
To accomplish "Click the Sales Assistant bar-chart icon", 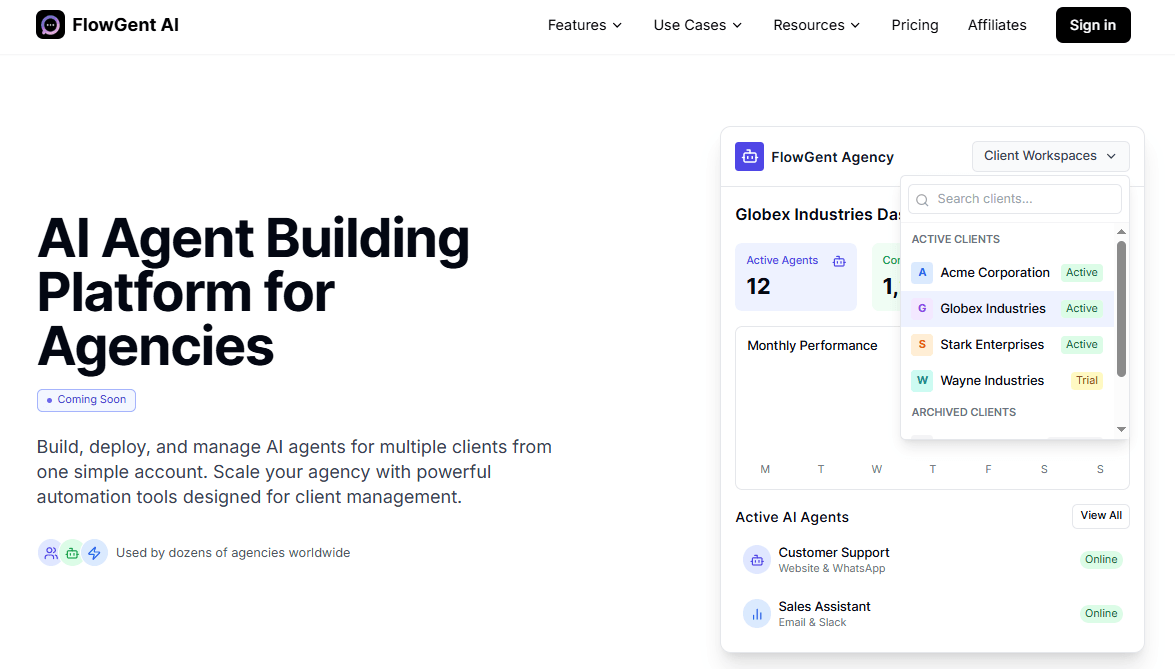I will tap(755, 613).
